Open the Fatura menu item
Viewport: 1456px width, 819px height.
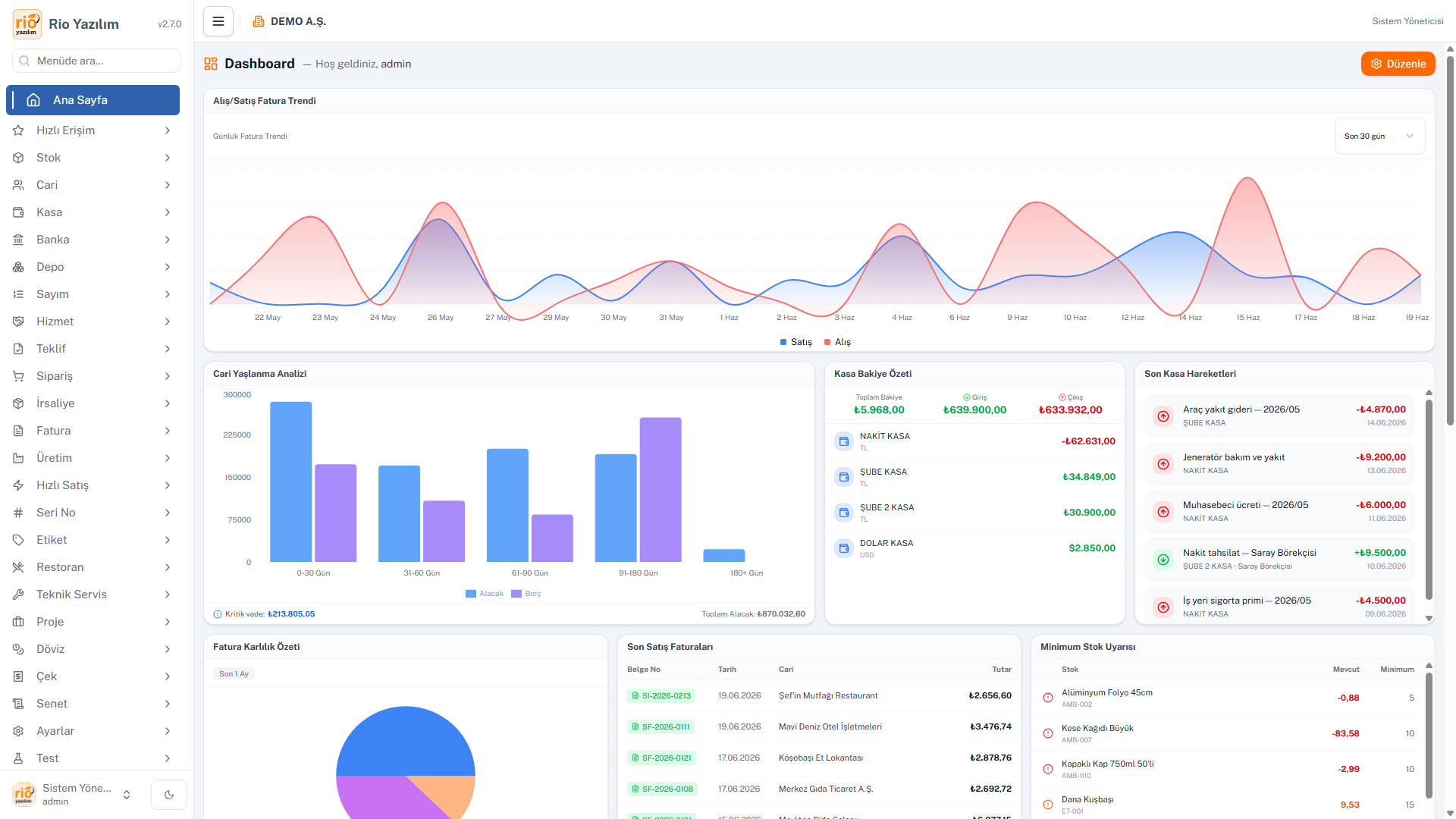(x=93, y=431)
